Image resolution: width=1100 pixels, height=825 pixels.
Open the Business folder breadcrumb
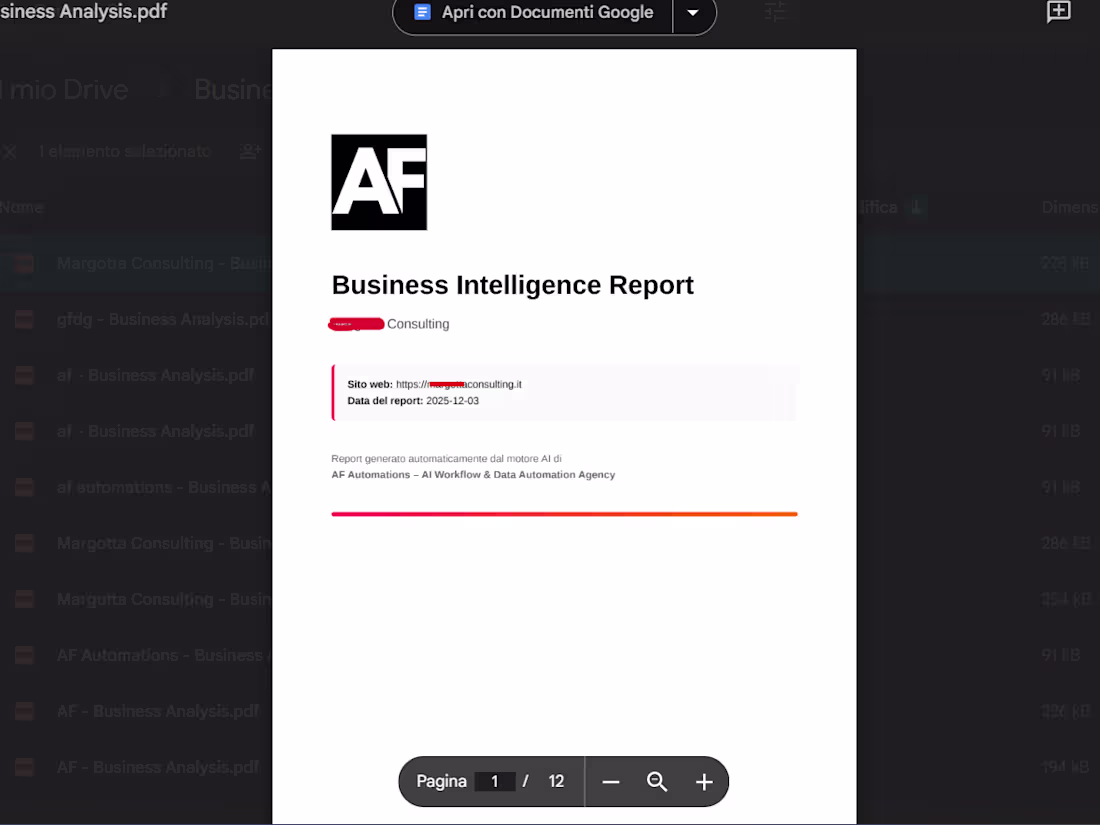click(x=233, y=89)
